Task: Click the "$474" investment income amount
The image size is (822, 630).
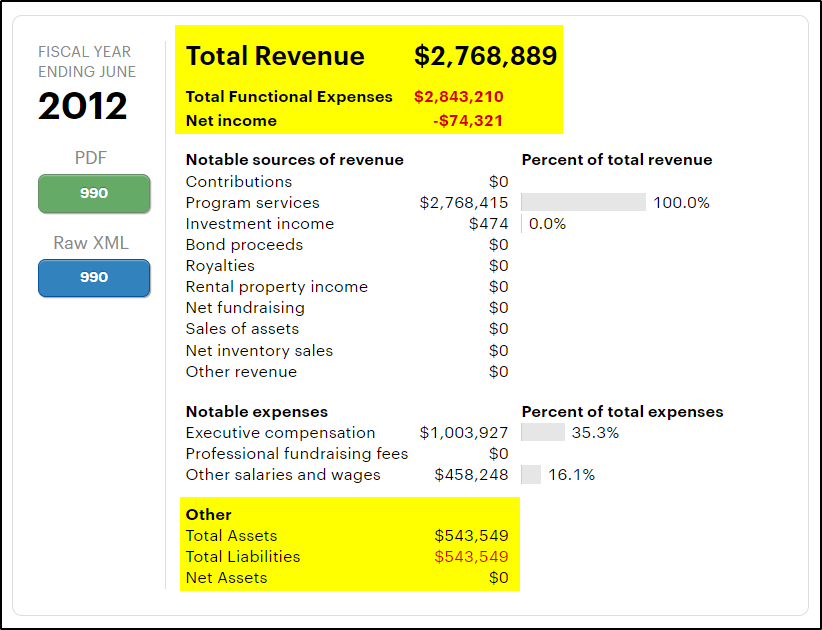Action: tap(489, 224)
